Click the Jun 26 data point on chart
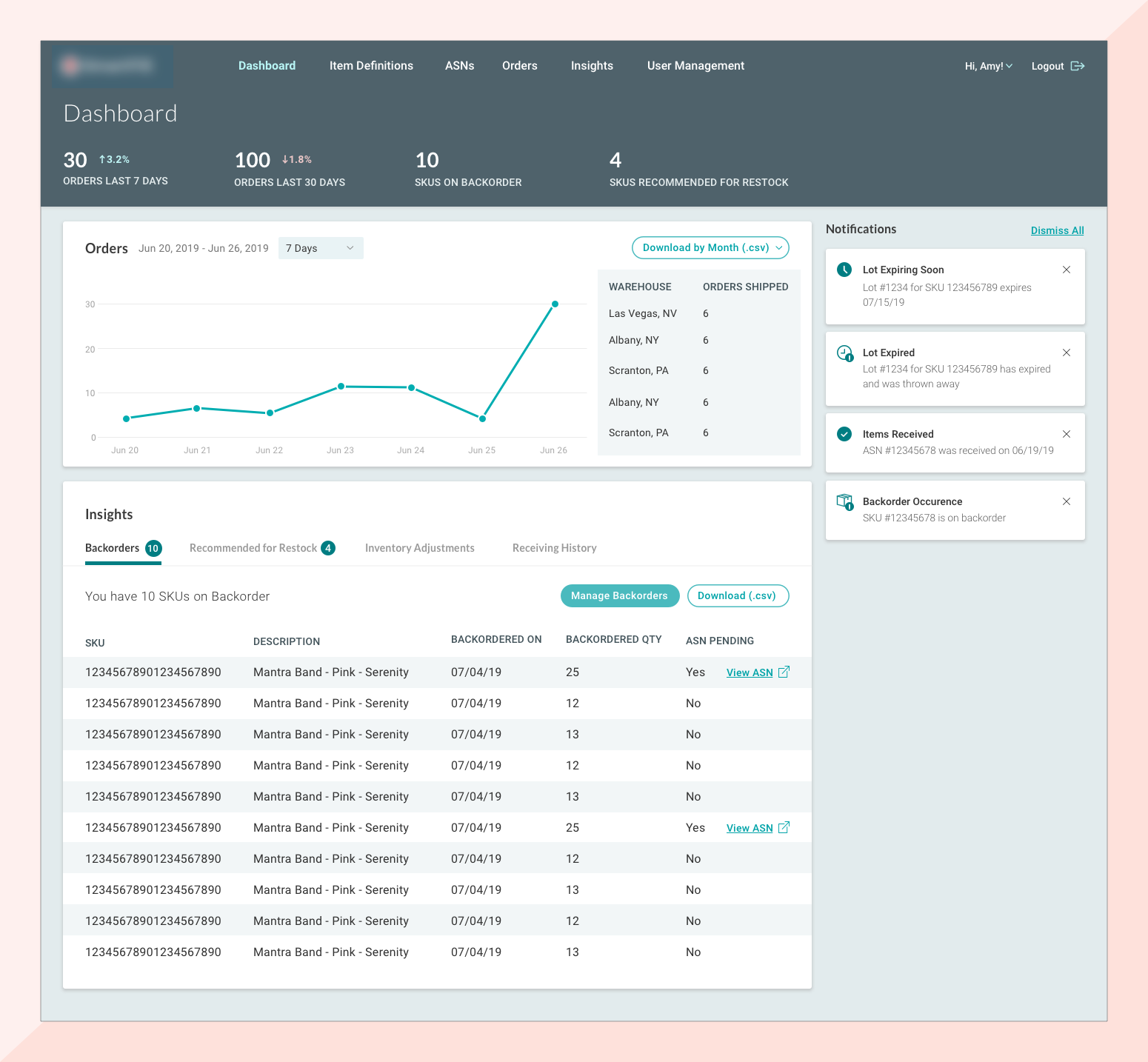 555,304
